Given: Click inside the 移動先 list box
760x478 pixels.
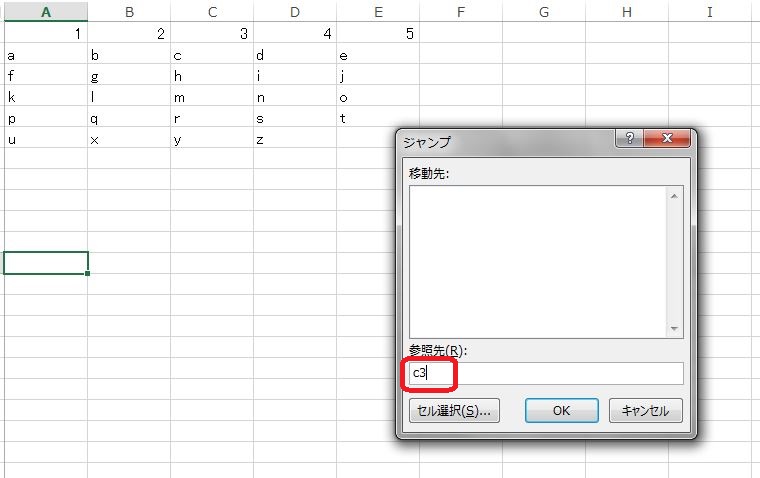Looking at the screenshot, I should pyautogui.click(x=537, y=262).
